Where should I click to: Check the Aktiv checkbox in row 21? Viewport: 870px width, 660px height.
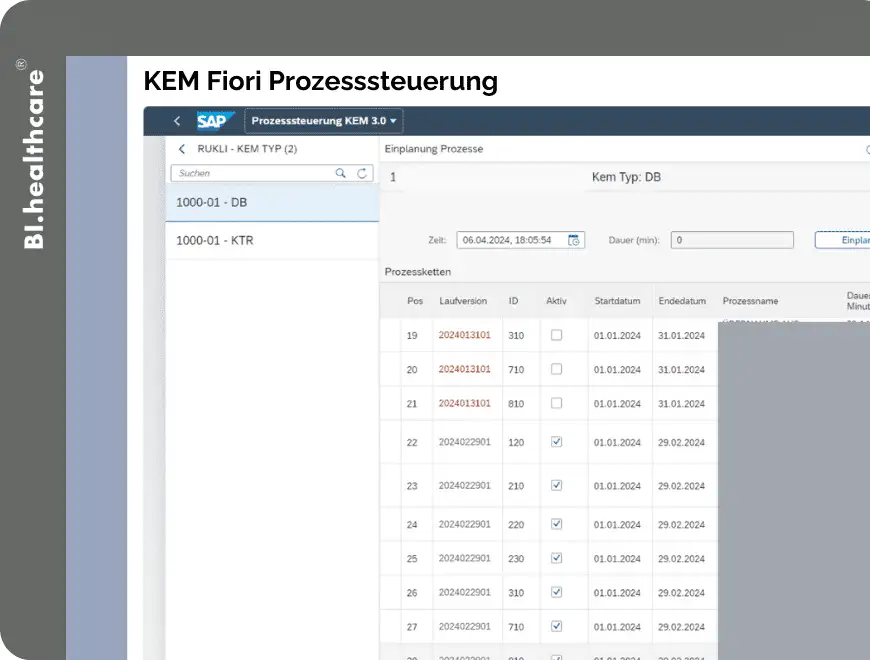[x=557, y=403]
